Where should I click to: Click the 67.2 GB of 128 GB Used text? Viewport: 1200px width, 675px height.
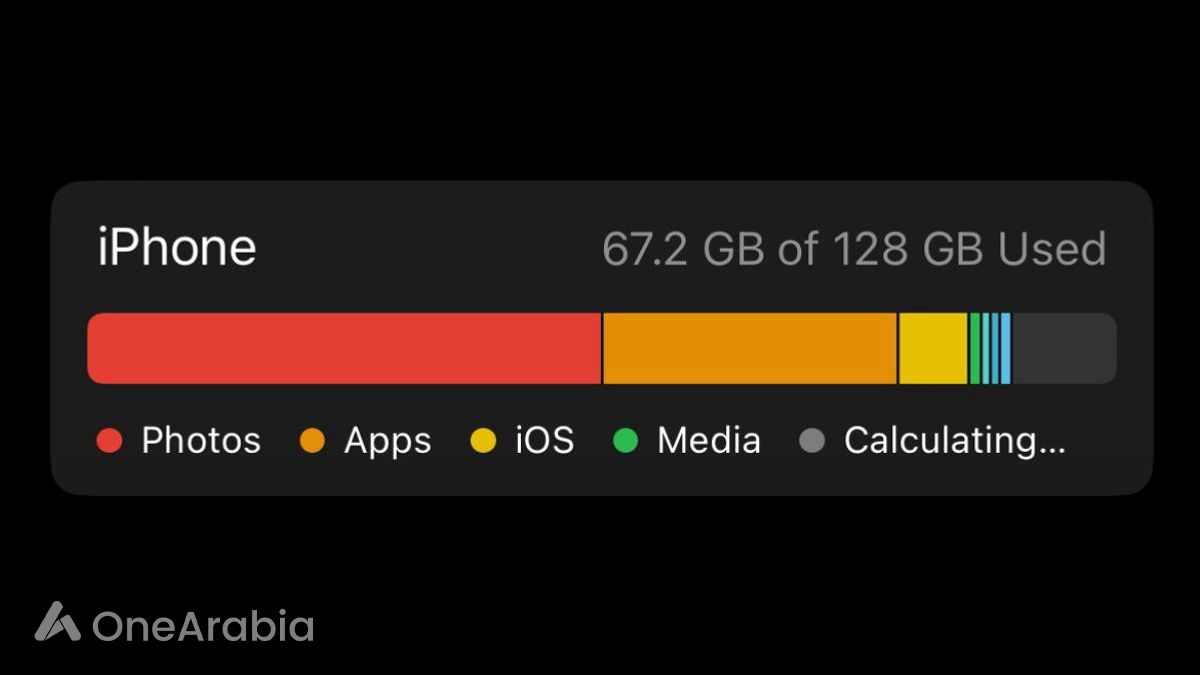tap(854, 249)
